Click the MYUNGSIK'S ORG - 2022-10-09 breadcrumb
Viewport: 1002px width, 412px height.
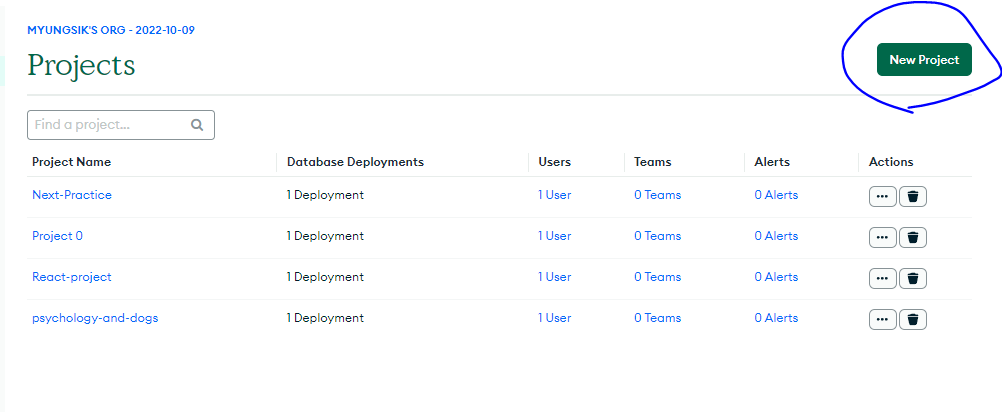click(111, 30)
